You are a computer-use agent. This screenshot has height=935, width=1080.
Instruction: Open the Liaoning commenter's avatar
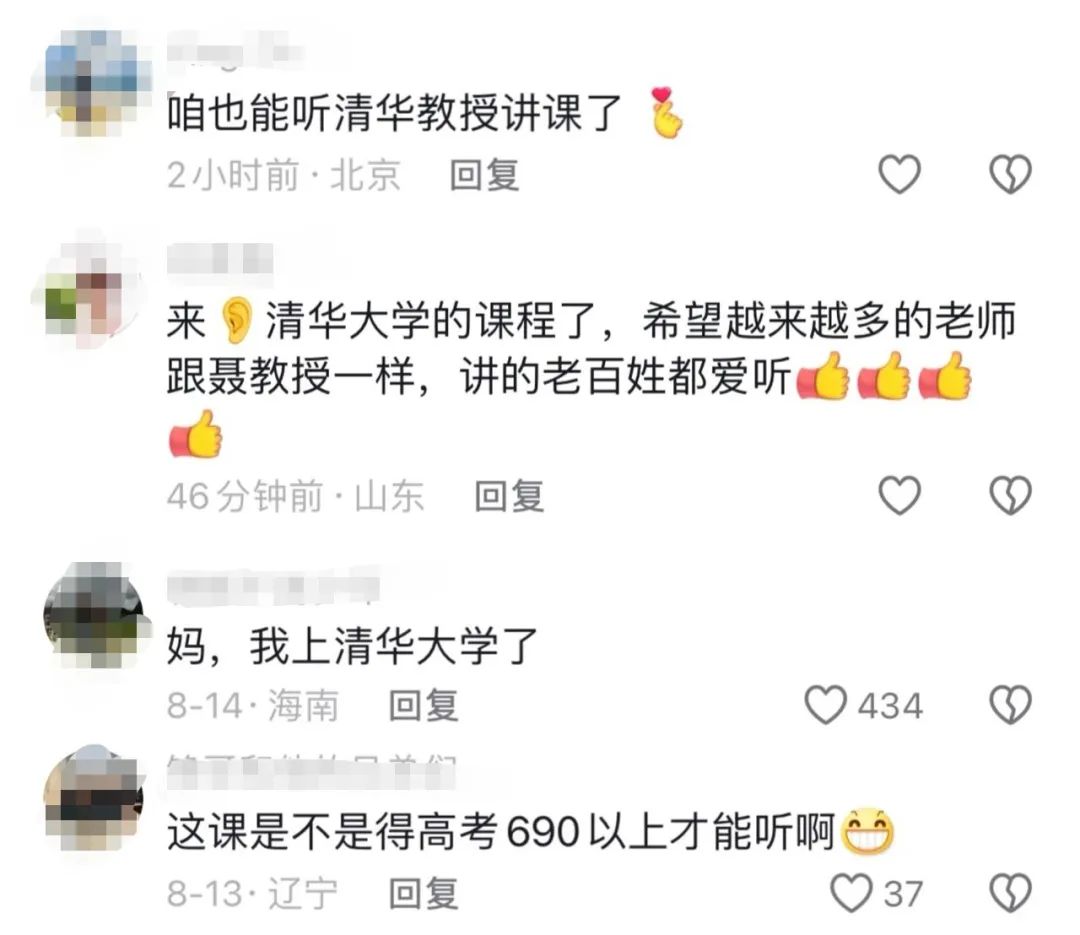(x=94, y=797)
